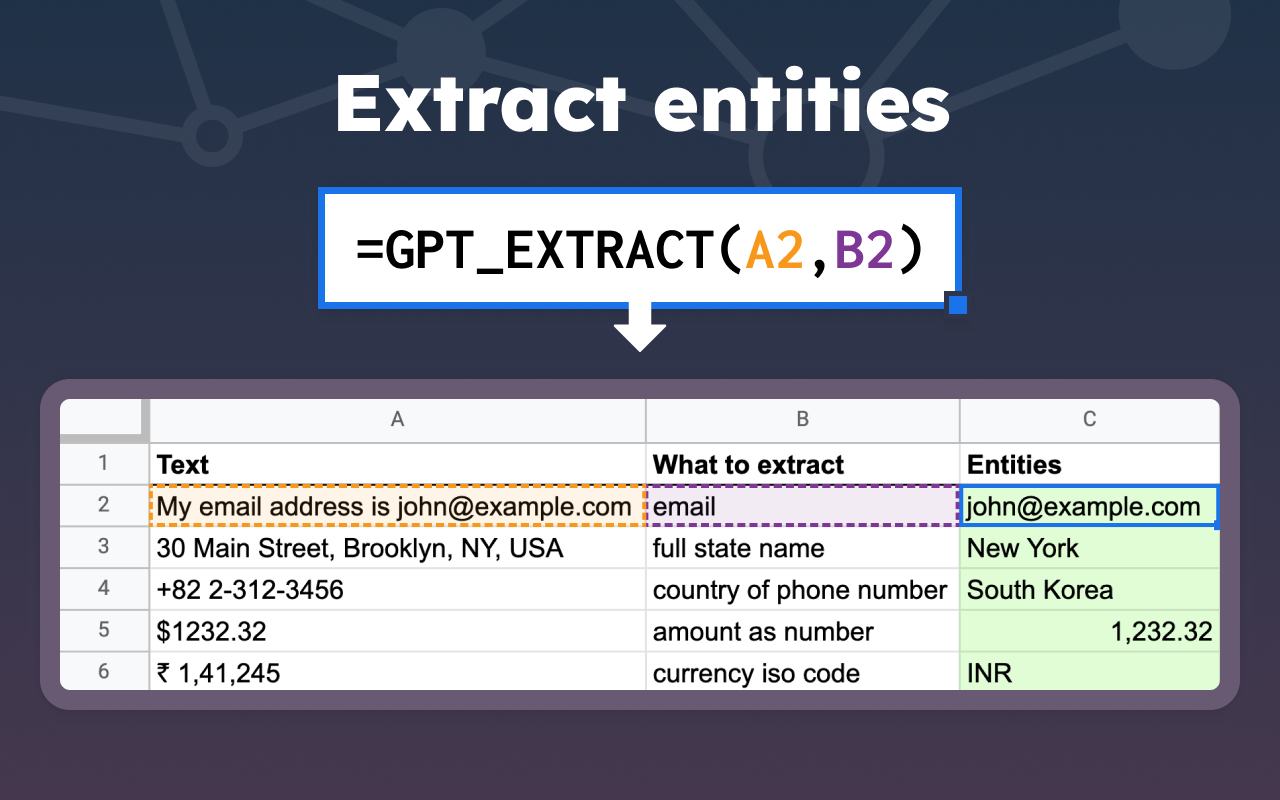Select row 4 header

point(104,589)
